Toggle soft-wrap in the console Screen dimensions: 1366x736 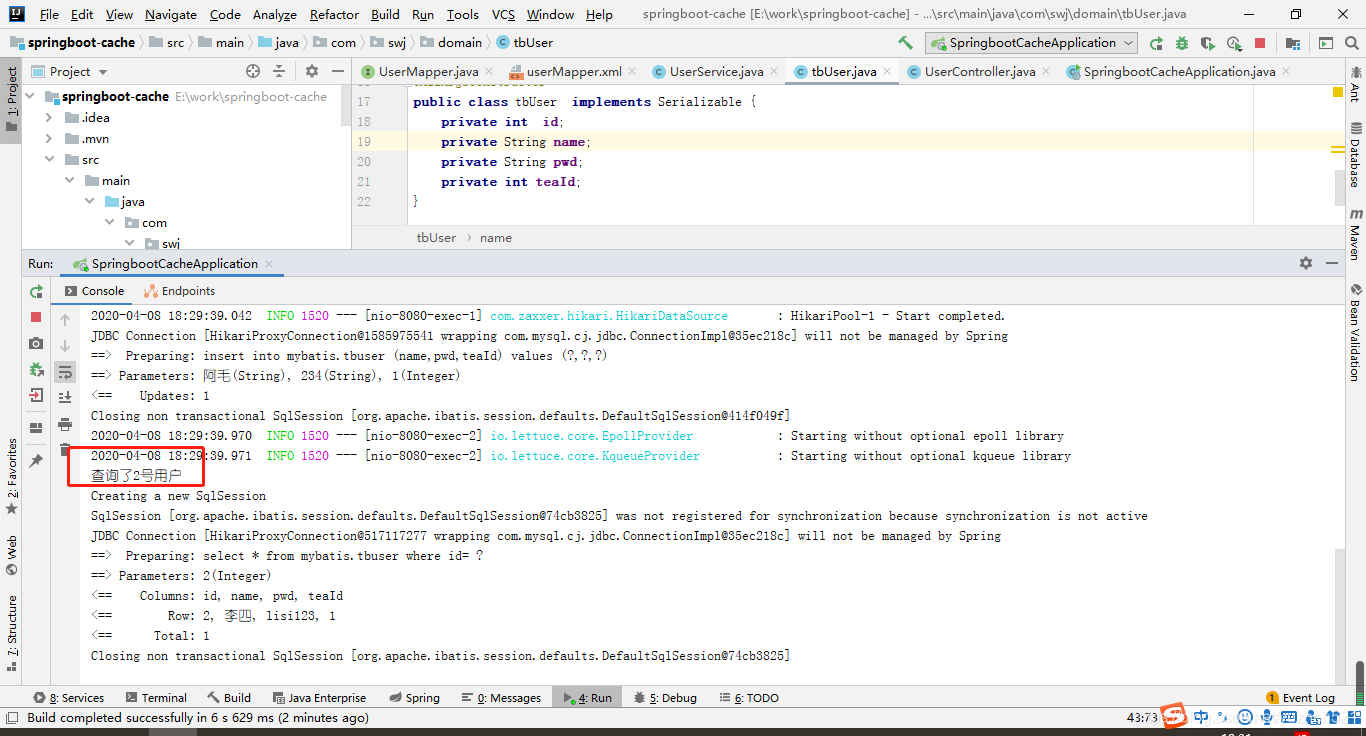(65, 372)
